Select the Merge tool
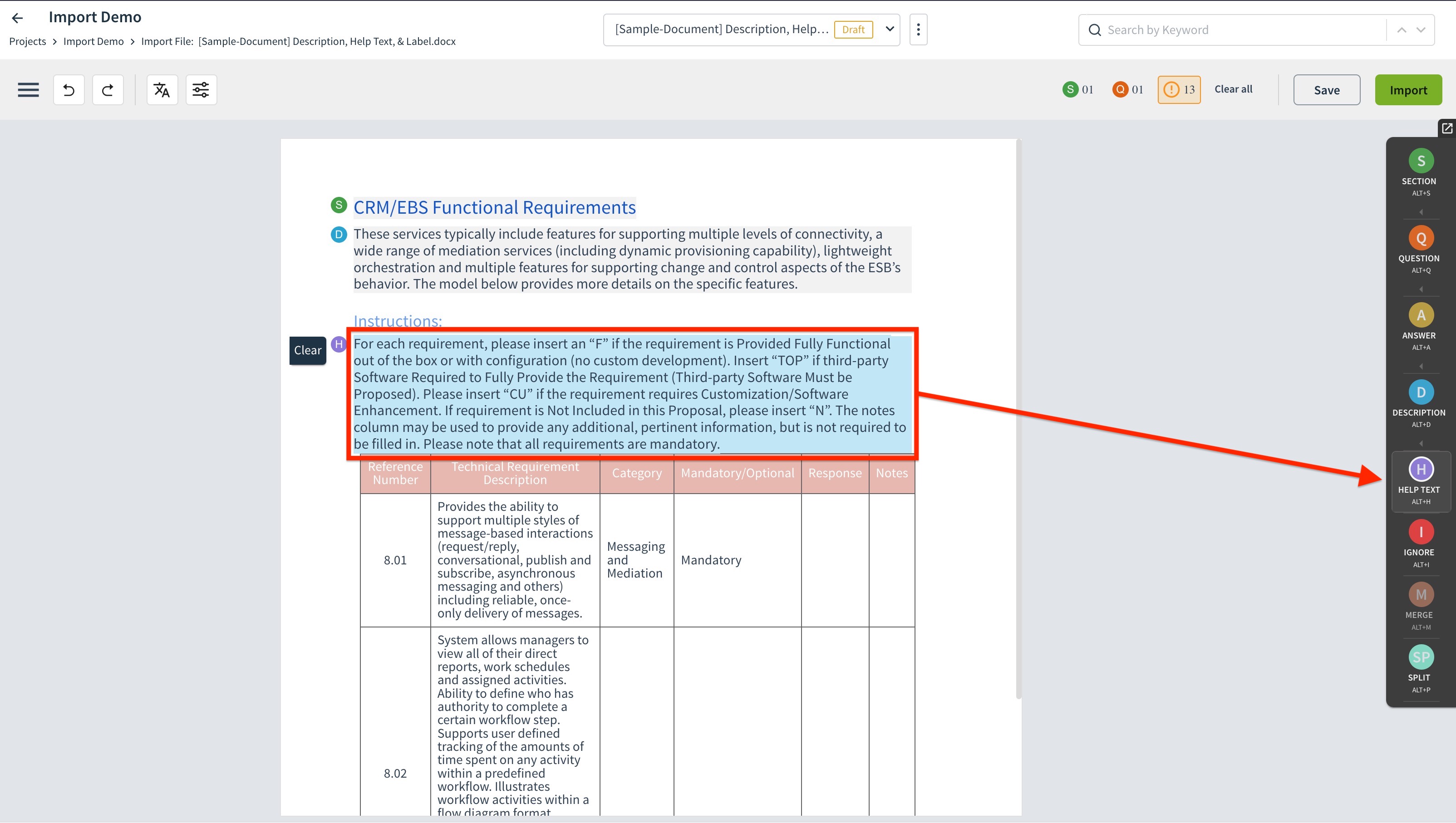 [x=1421, y=606]
